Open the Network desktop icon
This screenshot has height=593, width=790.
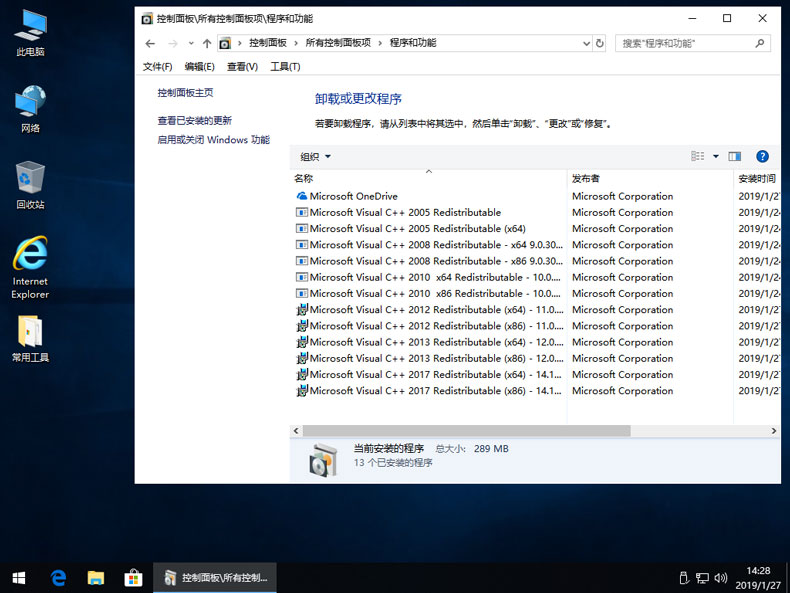click(x=30, y=109)
